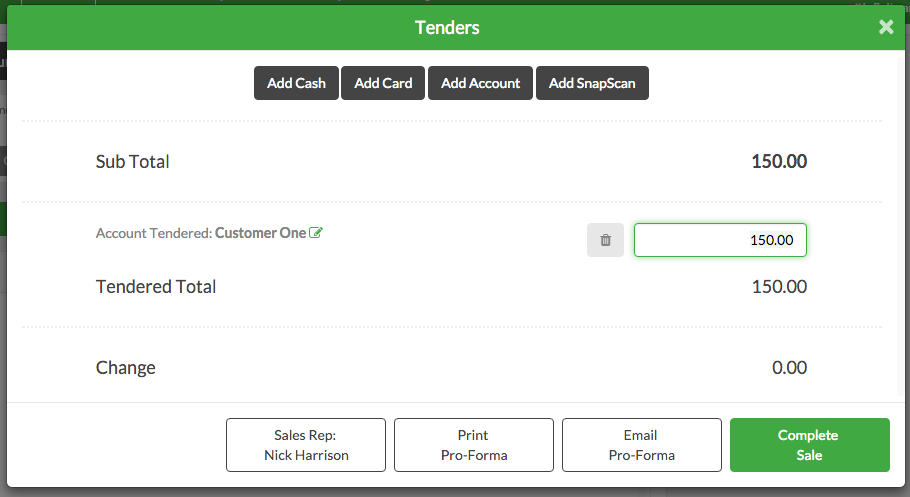Select the Customer One name

pyautogui.click(x=260, y=233)
